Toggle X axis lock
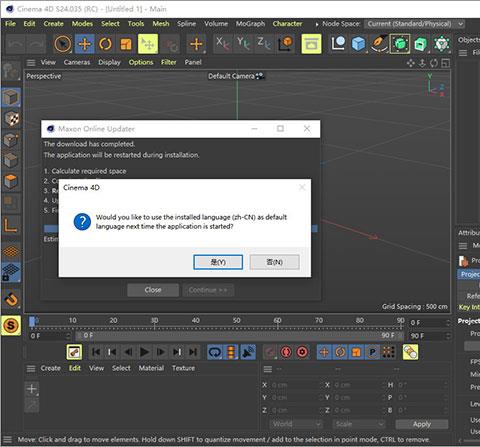 222,44
